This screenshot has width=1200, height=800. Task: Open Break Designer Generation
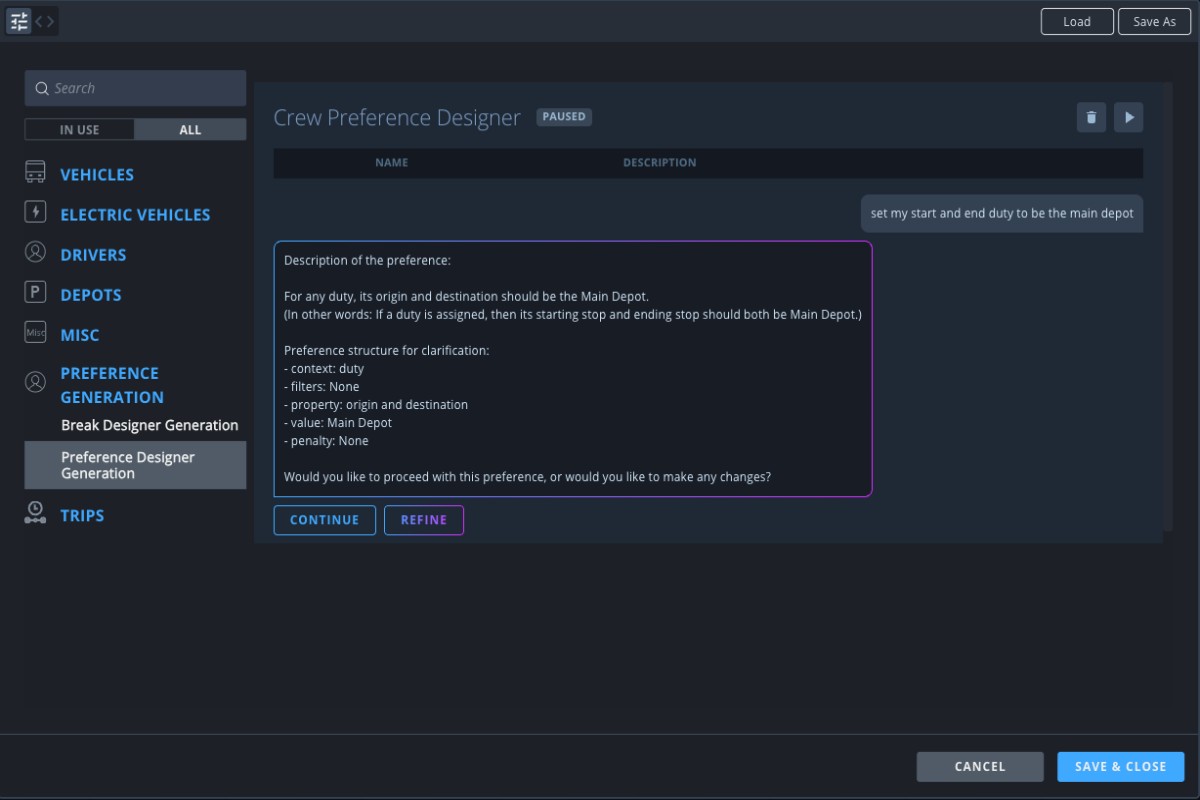coord(150,425)
